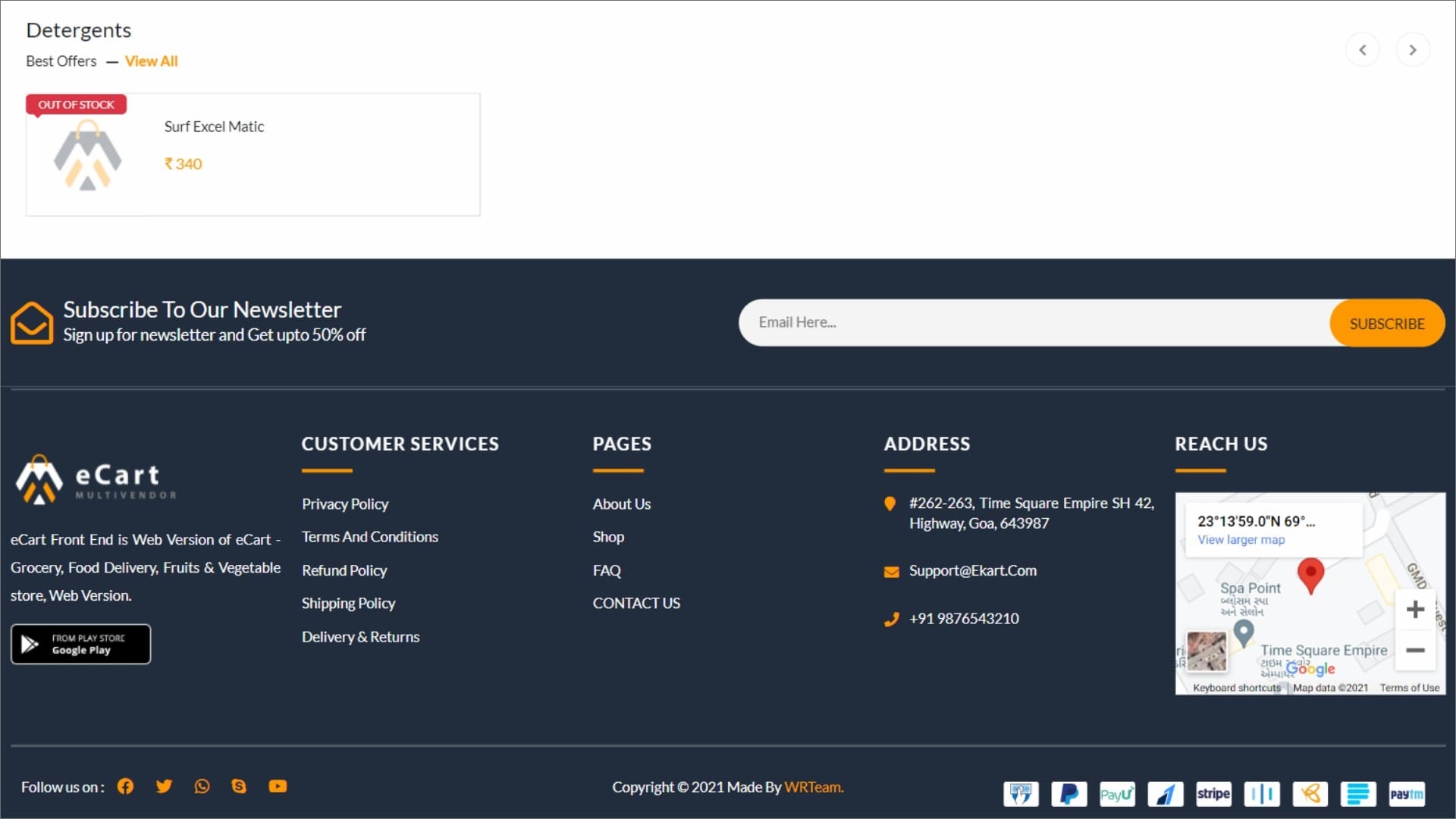
Task: Click the Facebook social media icon
Action: click(126, 786)
